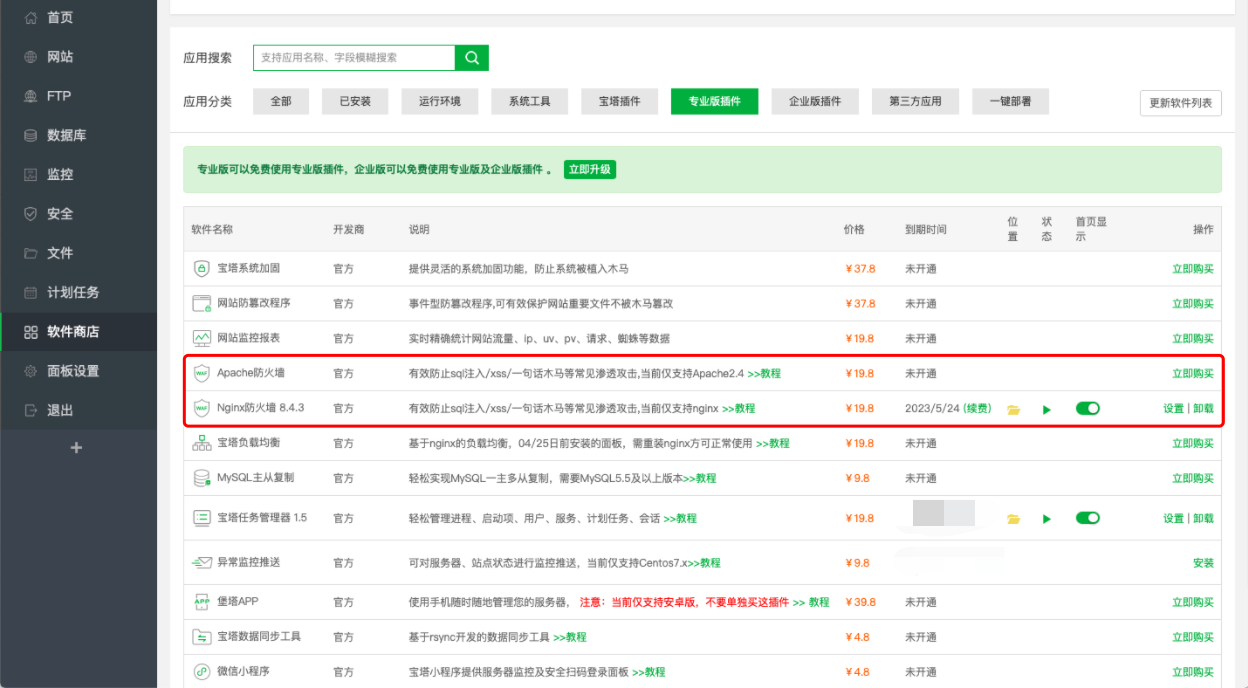Select the 企业版插件 category tab
Image resolution: width=1248 pixels, height=688 pixels.
pos(815,101)
